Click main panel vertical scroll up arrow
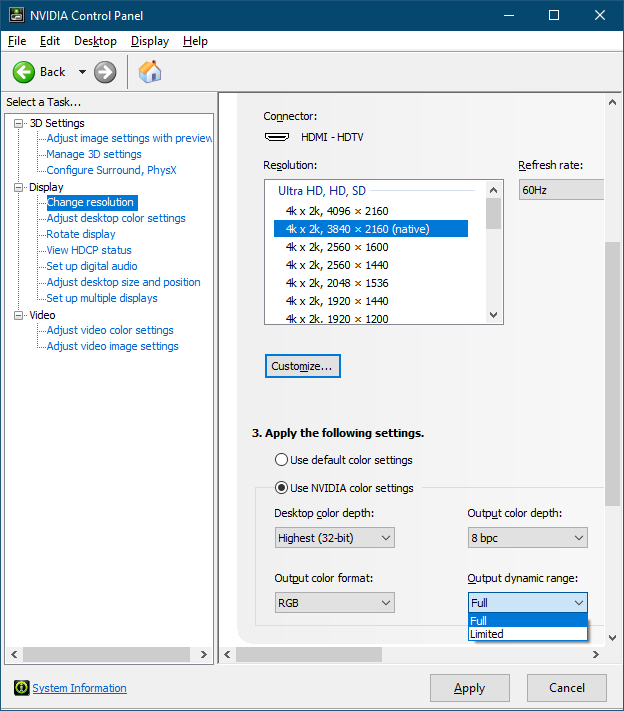Viewport: 624px width, 711px height. point(613,102)
